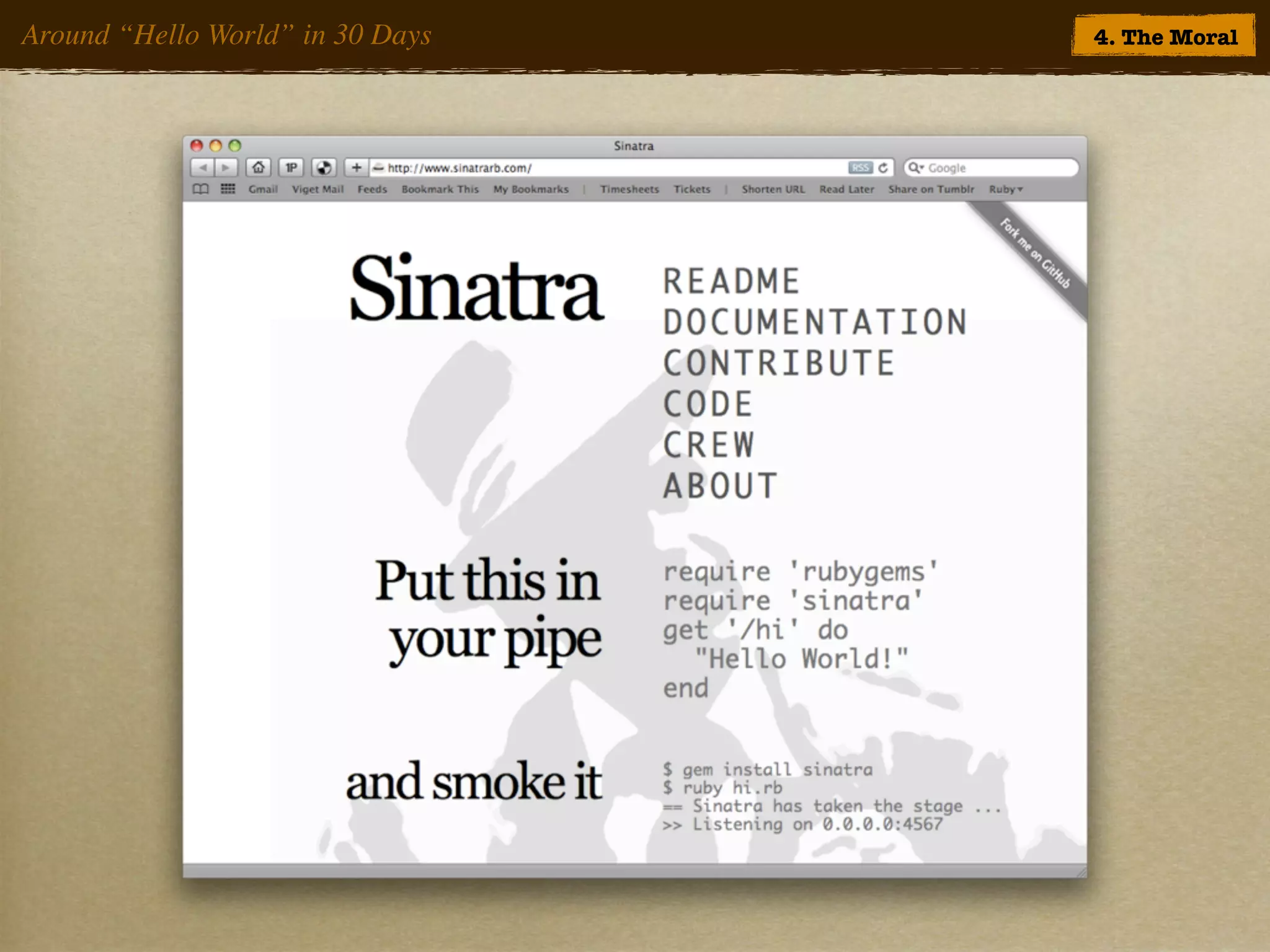Screen dimensions: 1270x952
Task: Reload page with the refresh icon
Action: pos(884,168)
